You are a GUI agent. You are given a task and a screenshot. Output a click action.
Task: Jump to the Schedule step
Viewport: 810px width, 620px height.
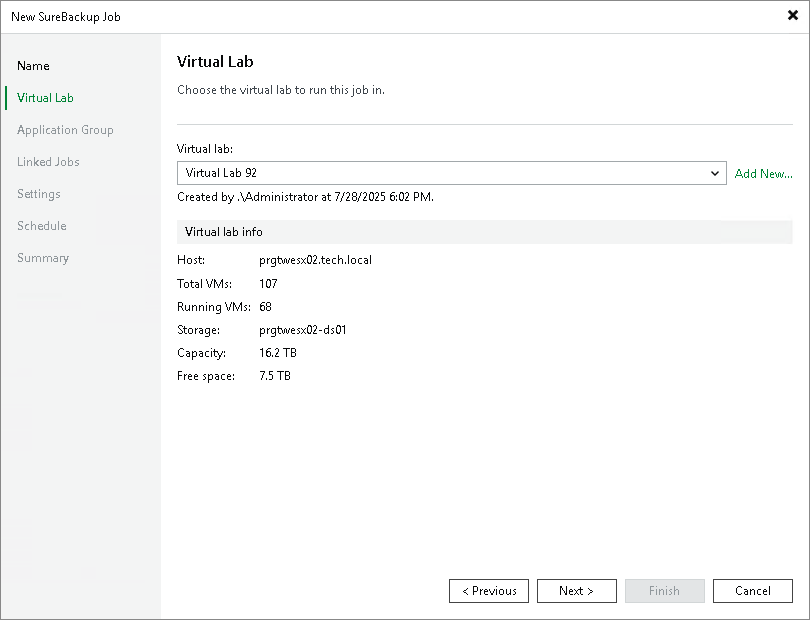coord(41,225)
